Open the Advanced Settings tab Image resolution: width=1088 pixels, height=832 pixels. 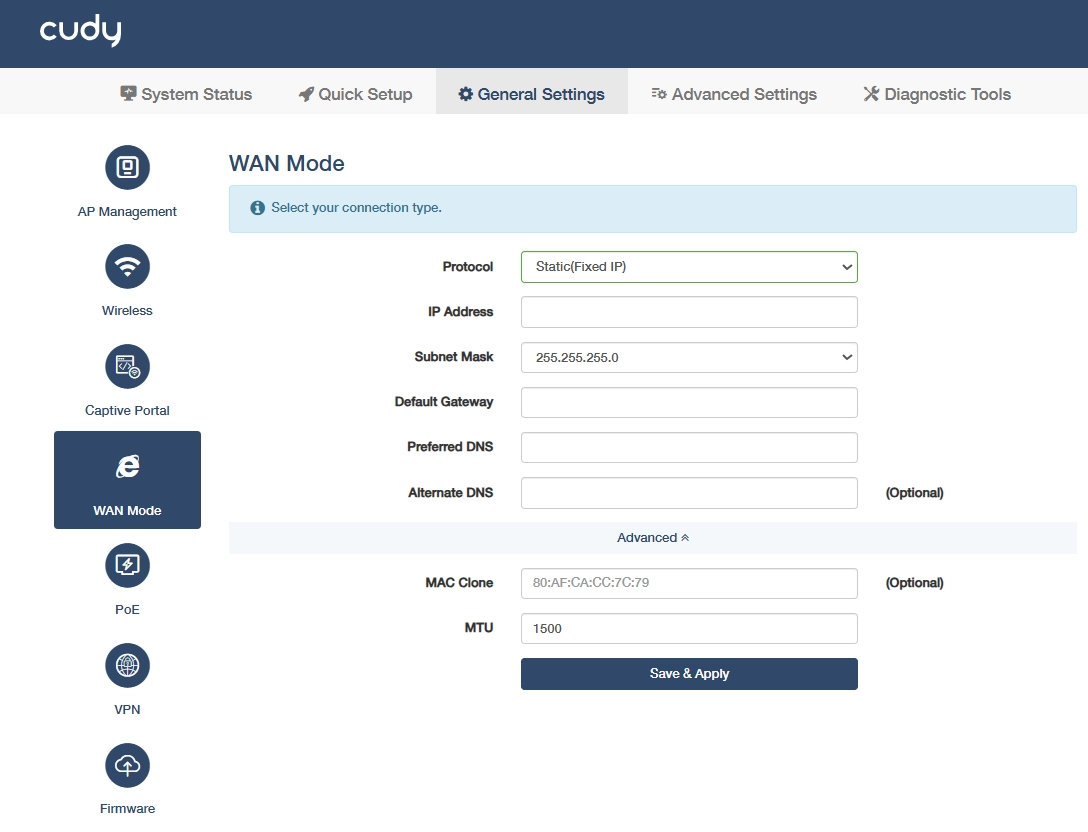(734, 94)
